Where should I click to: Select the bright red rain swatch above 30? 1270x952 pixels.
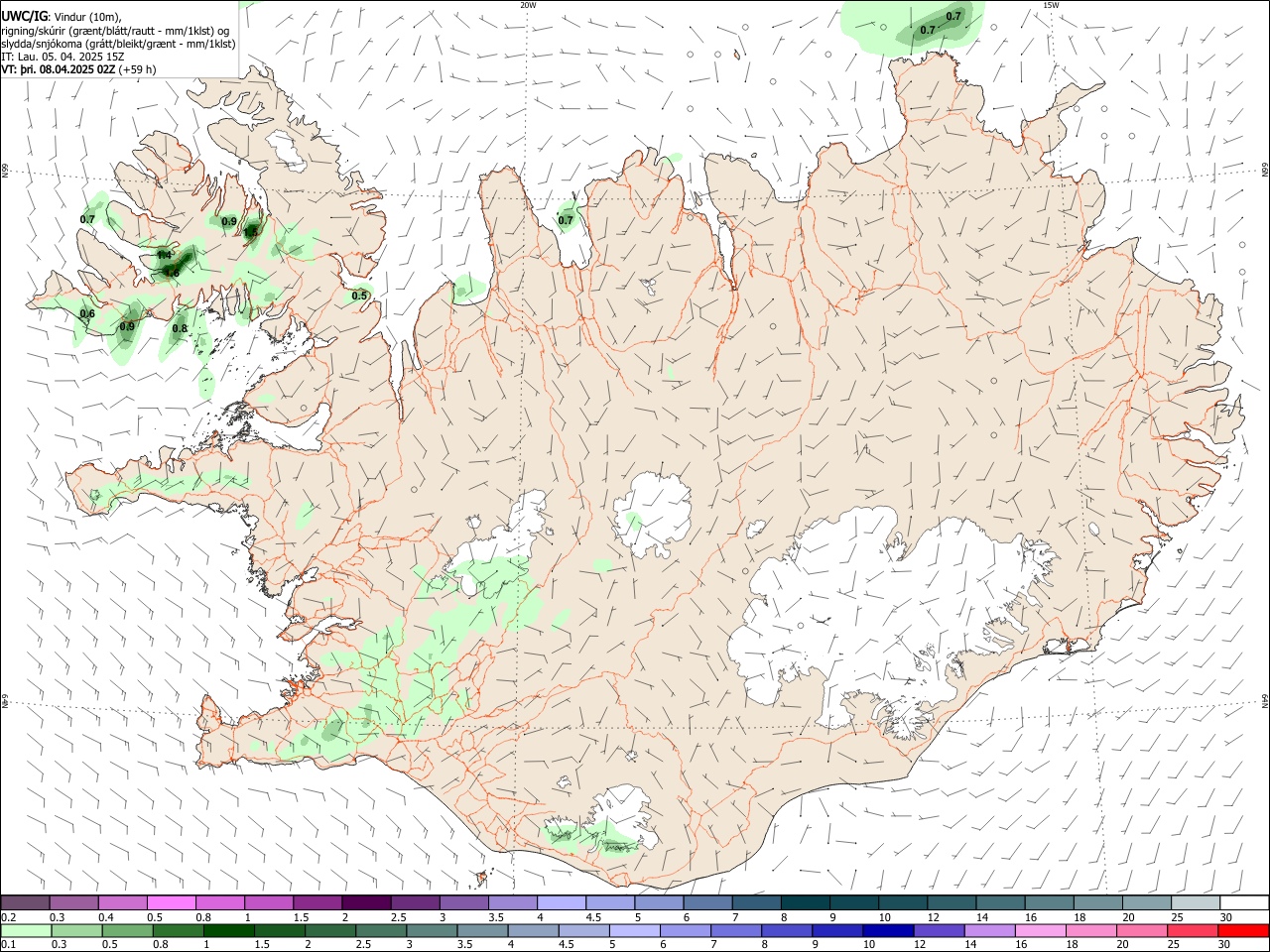1243,931
